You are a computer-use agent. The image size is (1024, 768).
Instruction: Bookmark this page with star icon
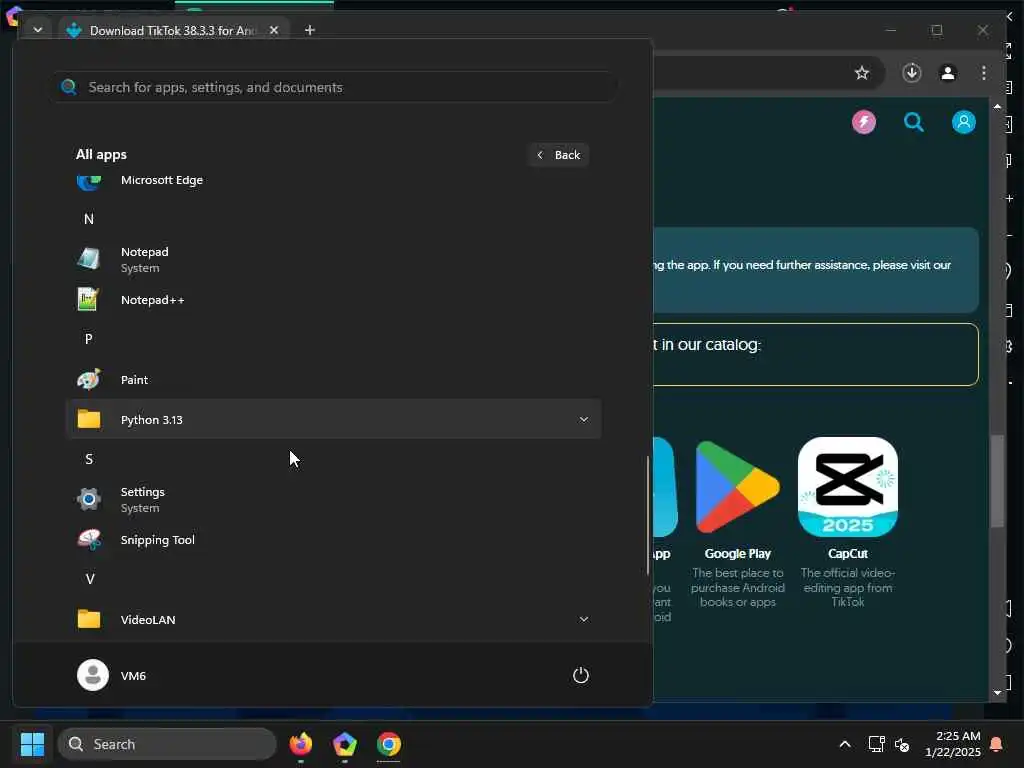pyautogui.click(x=862, y=73)
